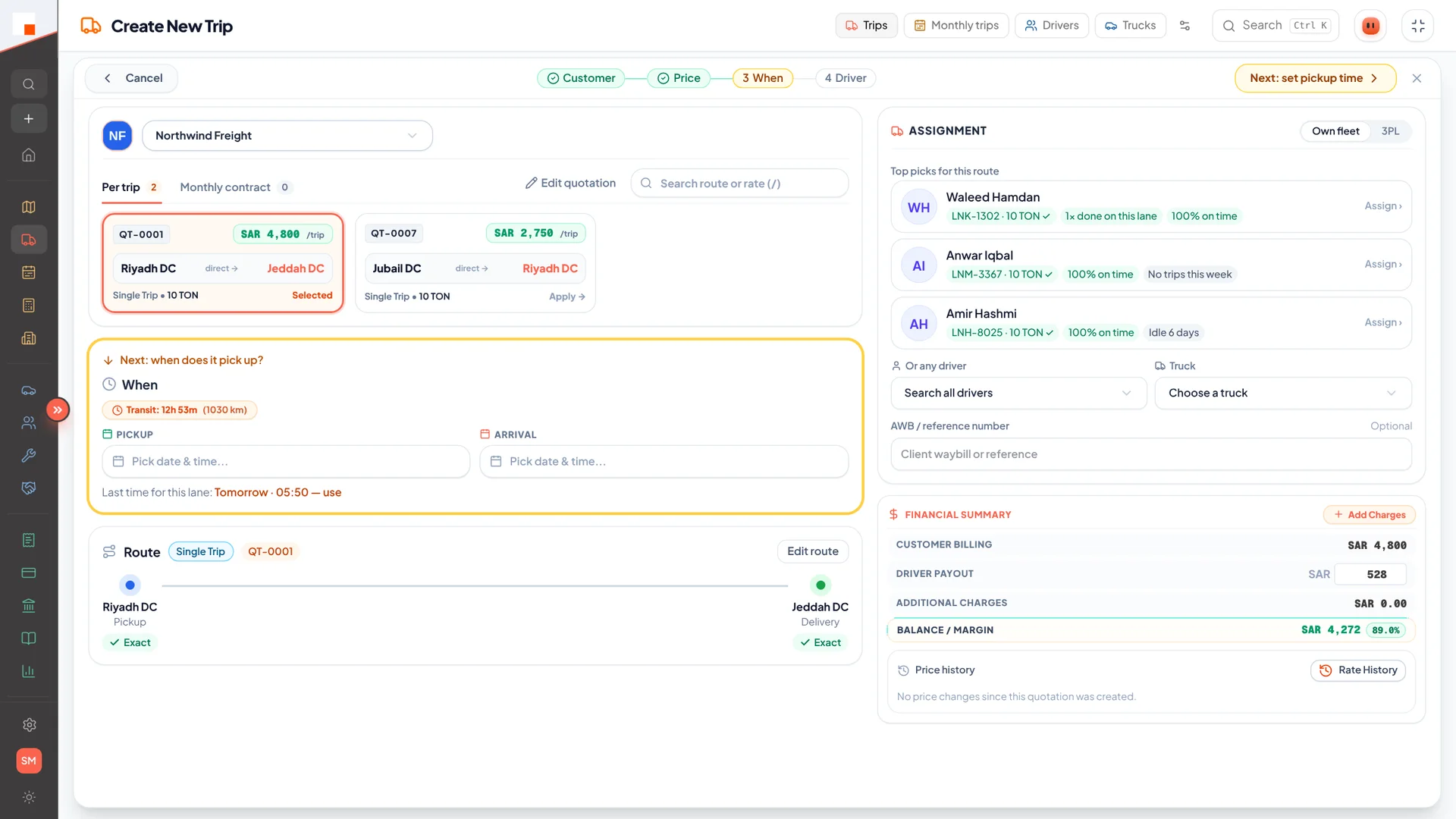Click the Edit quotation link

(x=570, y=184)
